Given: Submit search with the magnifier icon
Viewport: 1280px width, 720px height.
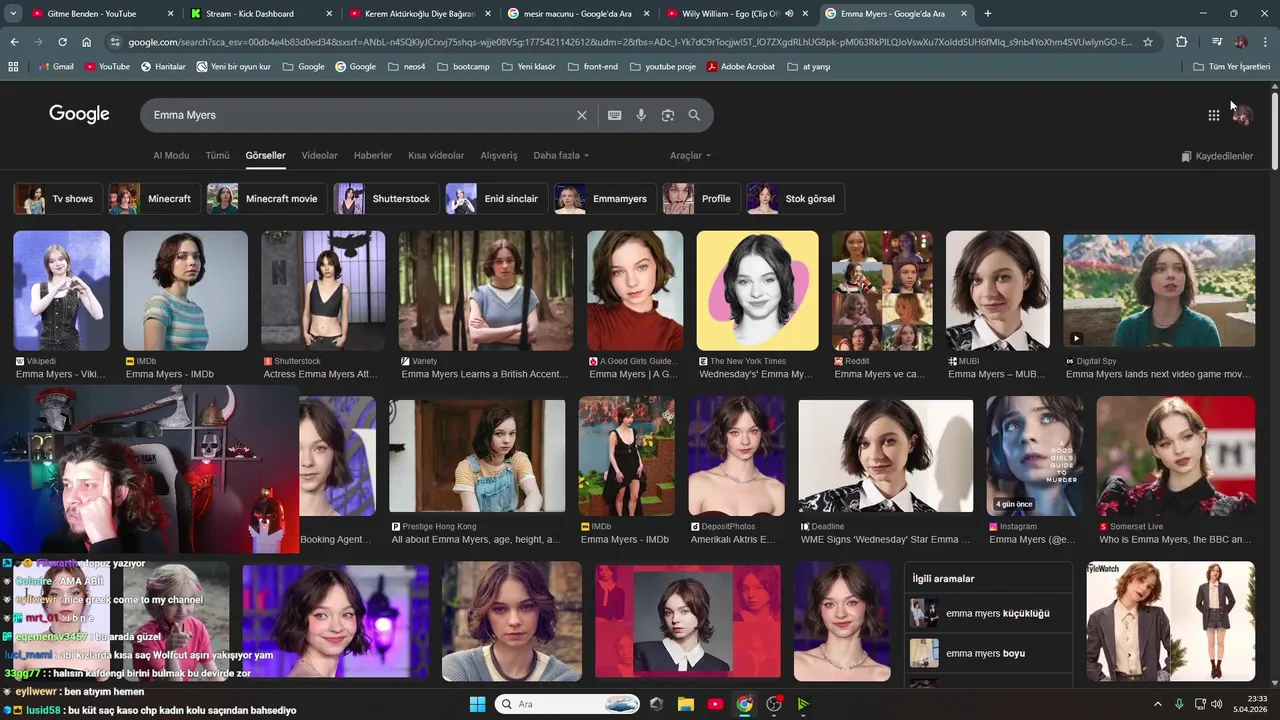Looking at the screenshot, I should pos(694,115).
